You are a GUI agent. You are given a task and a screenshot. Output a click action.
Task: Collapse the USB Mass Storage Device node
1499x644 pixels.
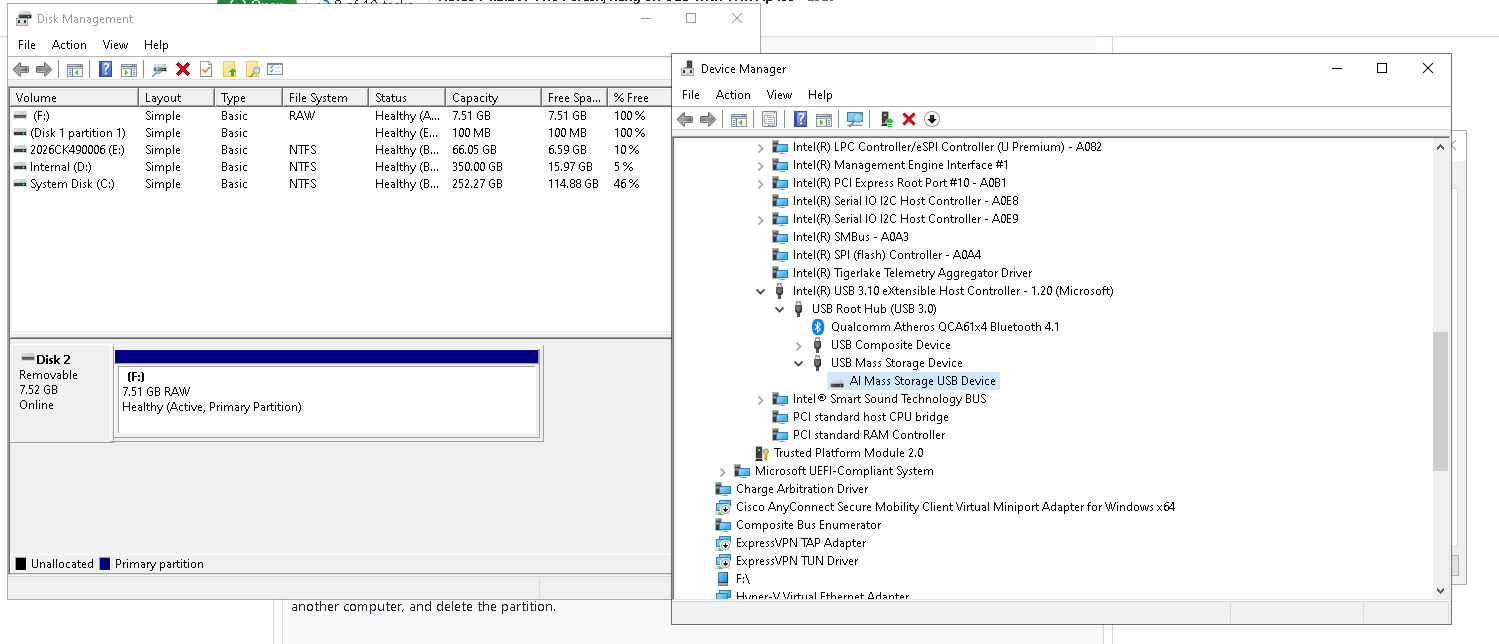pyautogui.click(x=797, y=362)
